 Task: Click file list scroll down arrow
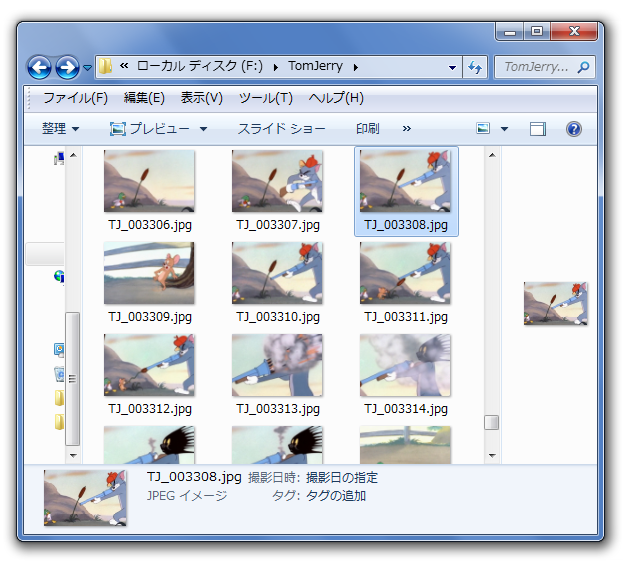pyautogui.click(x=492, y=455)
